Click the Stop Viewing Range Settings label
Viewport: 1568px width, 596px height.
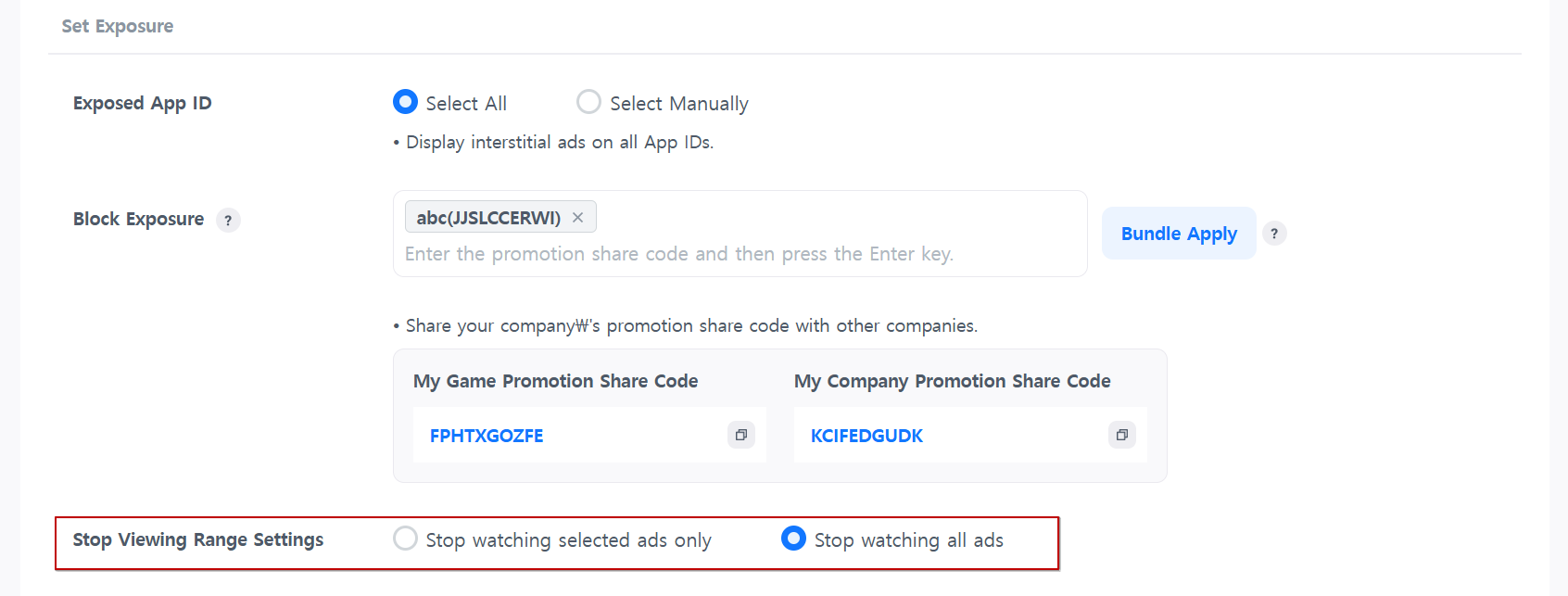point(198,539)
